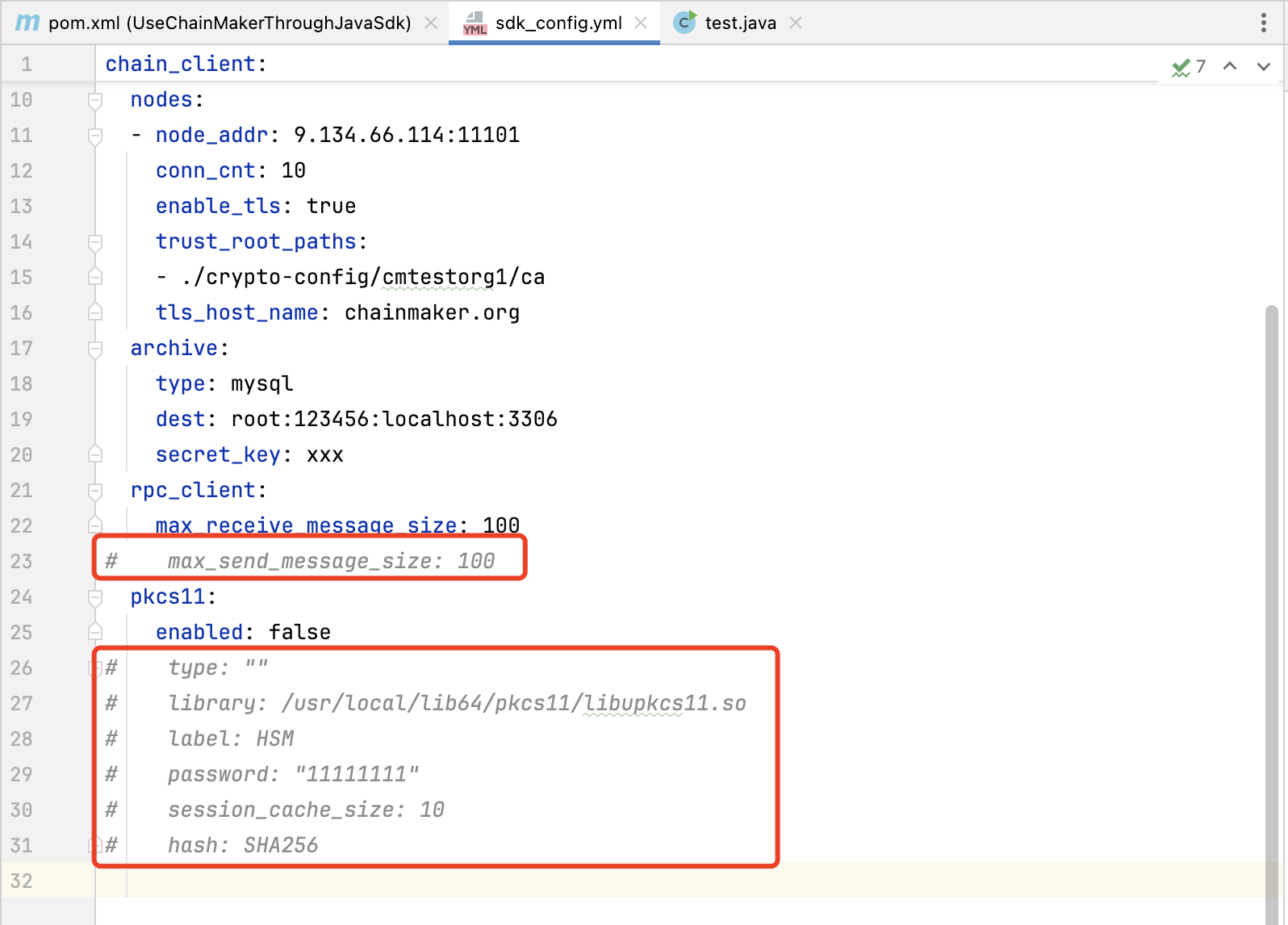
Task: Place cursor on empty line 32
Action: pyautogui.click(x=484, y=881)
